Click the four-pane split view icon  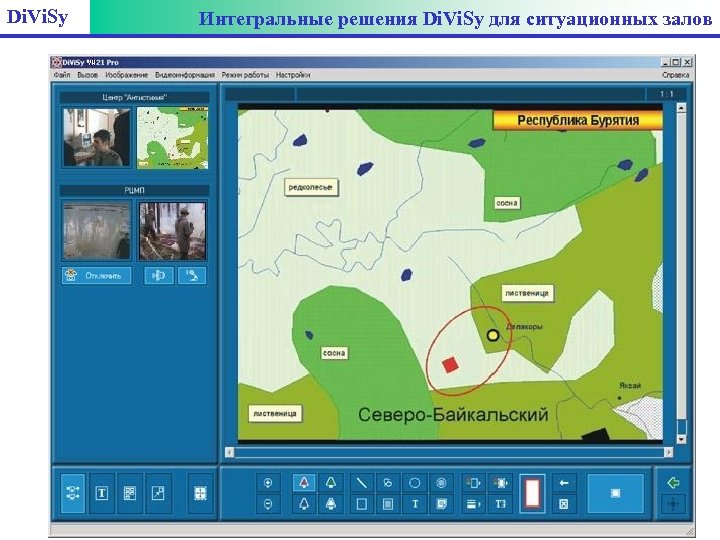tap(201, 493)
